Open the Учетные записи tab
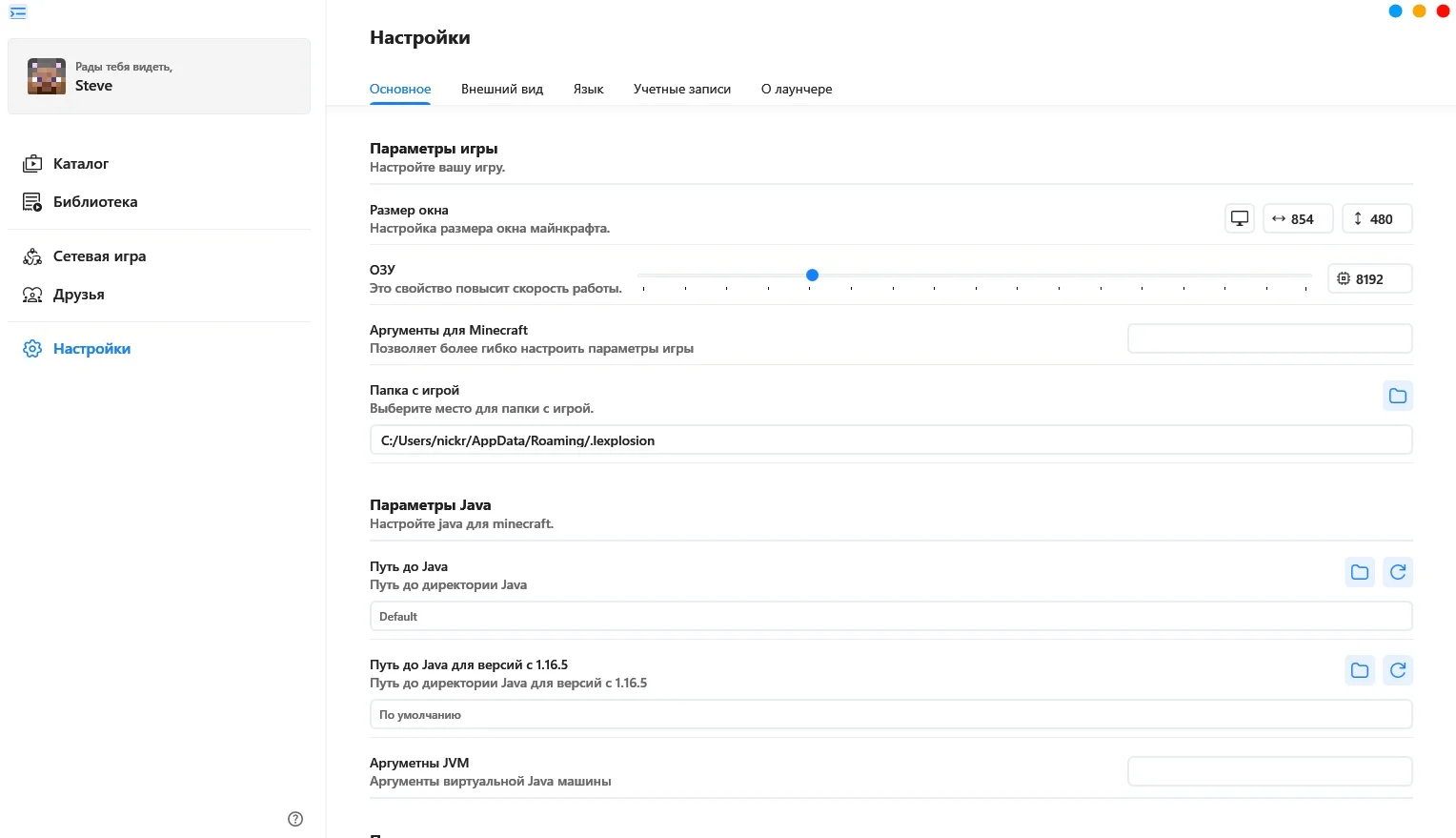Screen dimensions: 1456x838 [x=681, y=89]
